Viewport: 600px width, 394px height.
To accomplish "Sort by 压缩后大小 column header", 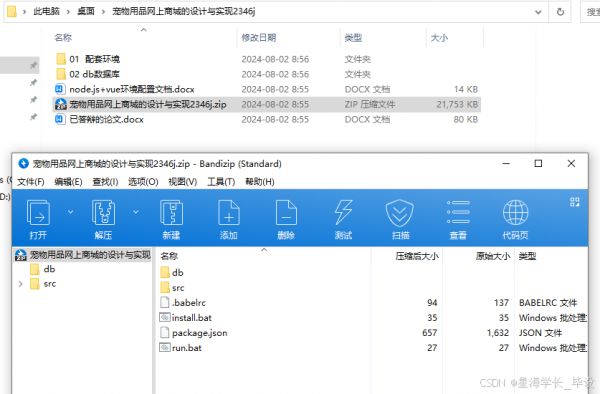I will point(417,256).
